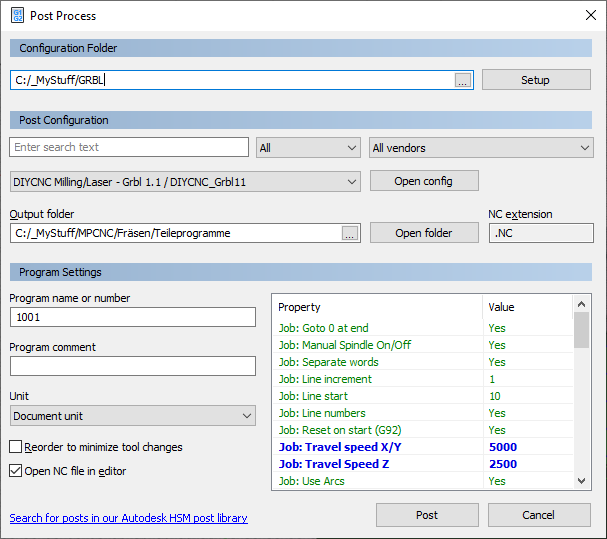This screenshot has width=607, height=539.
Task: Click the 2500 value for Travel Speed Z
Action: coord(503,464)
